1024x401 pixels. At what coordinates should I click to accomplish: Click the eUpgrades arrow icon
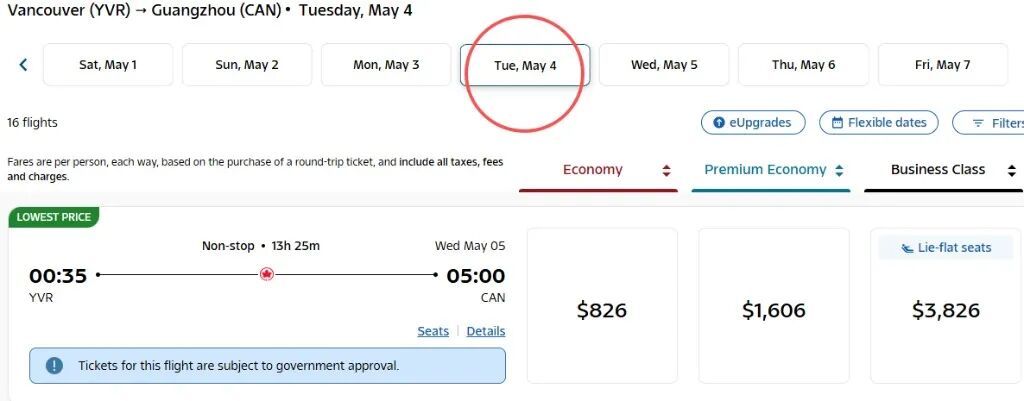pos(719,123)
